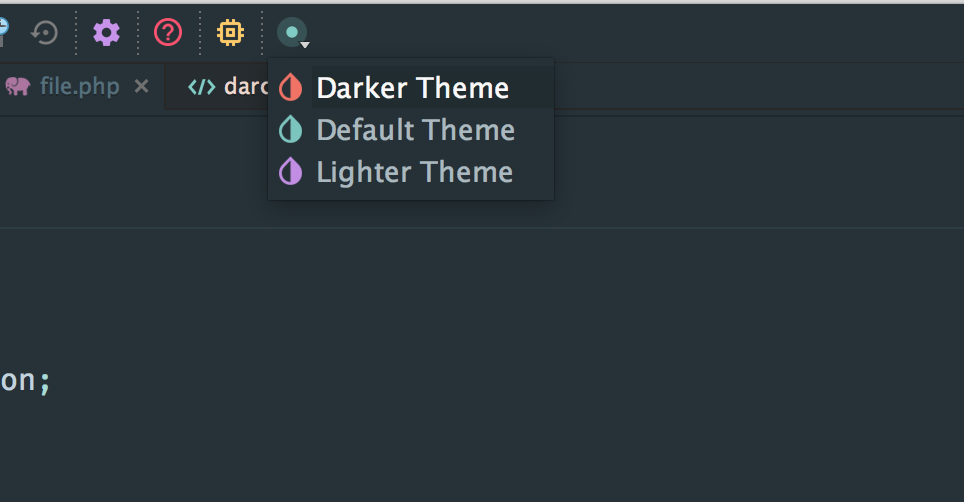Switch to the file.php tab

pyautogui.click(x=79, y=87)
